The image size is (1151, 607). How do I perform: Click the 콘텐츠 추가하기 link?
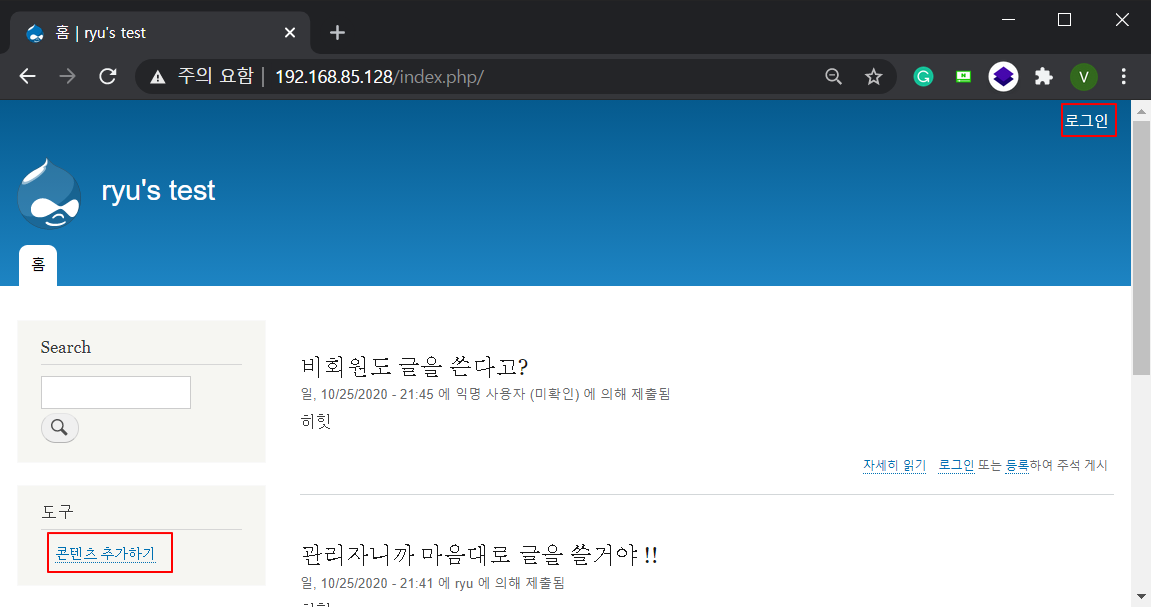click(x=106, y=553)
